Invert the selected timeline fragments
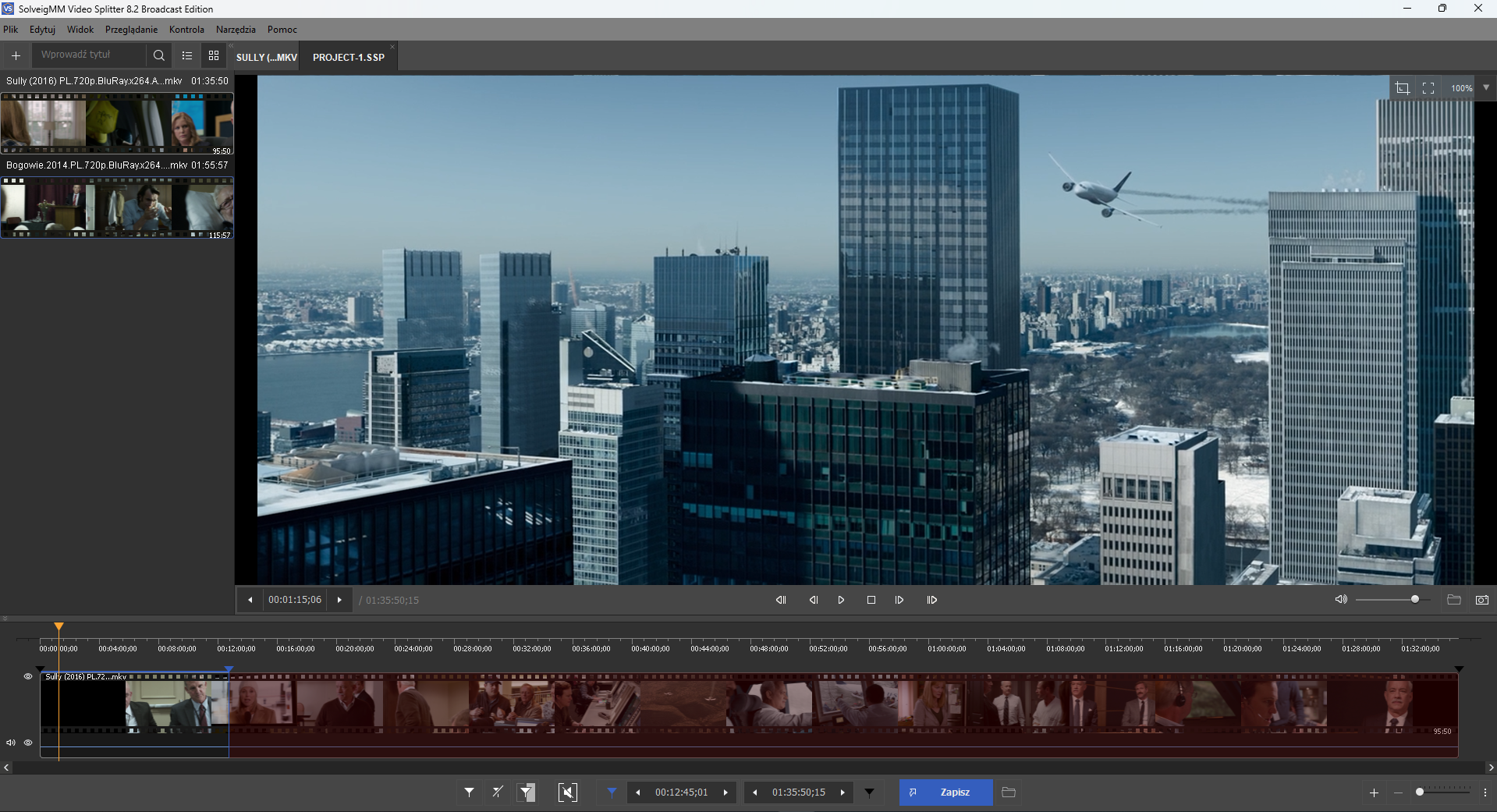 click(527, 792)
